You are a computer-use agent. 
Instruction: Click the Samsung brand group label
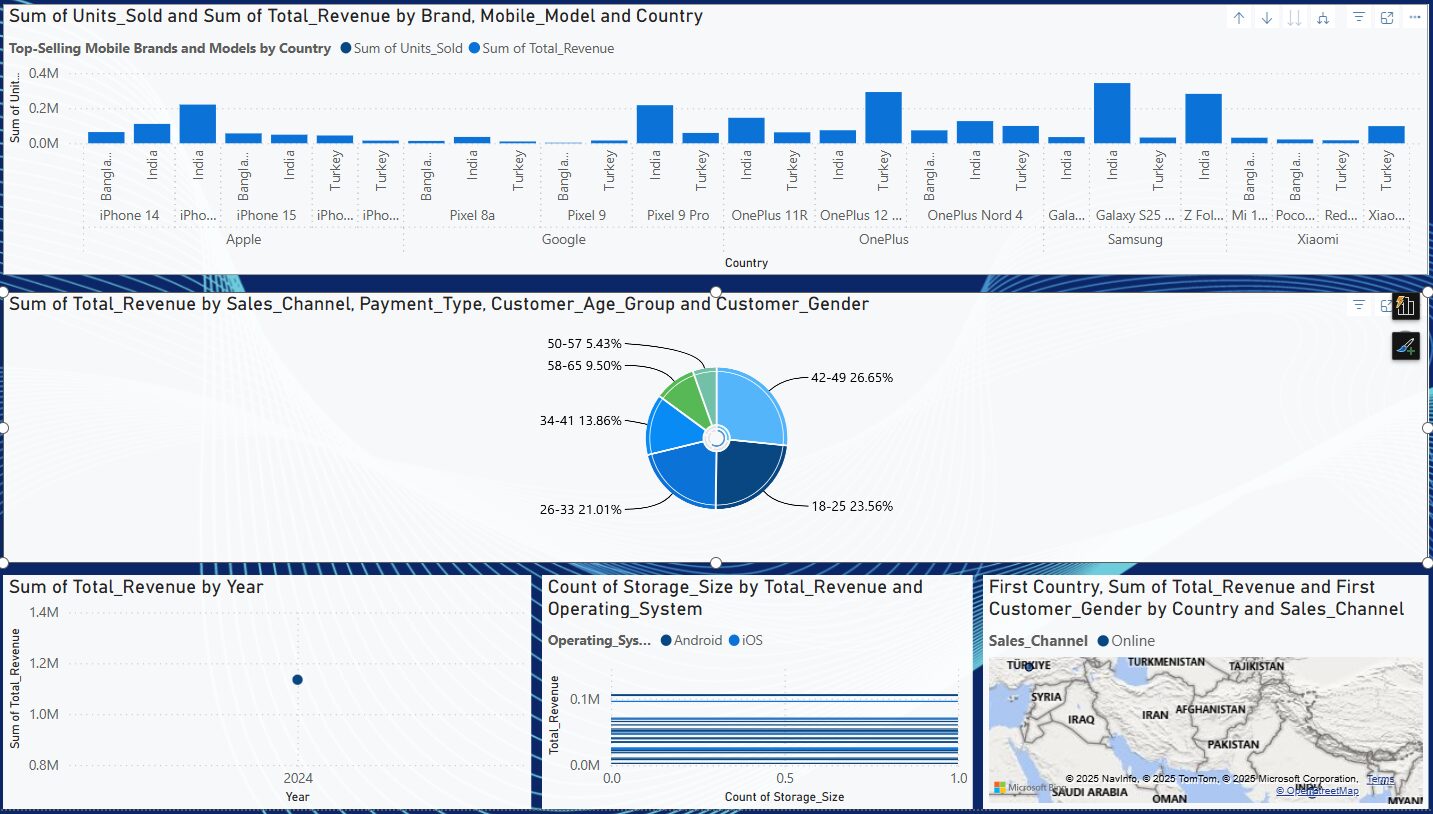pyautogui.click(x=1135, y=239)
